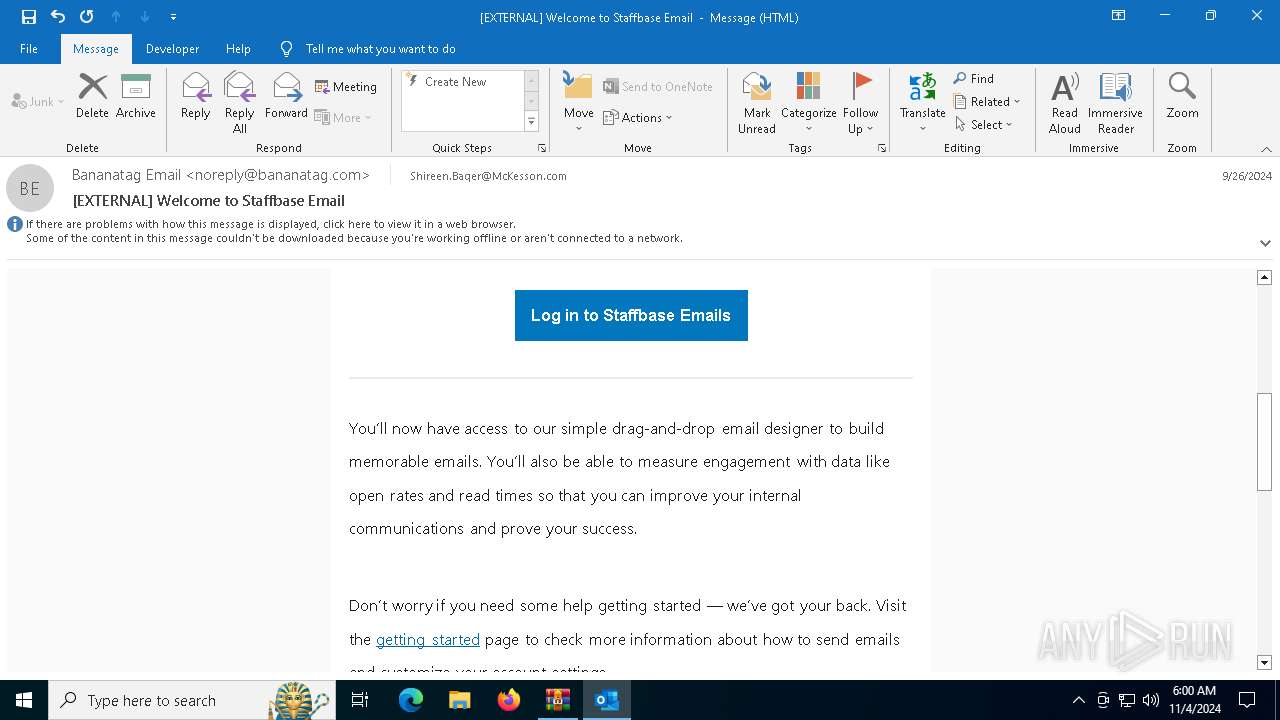Screen dimensions: 1280x720
Task: Open the Quick Steps dialog launcher
Action: click(x=542, y=148)
